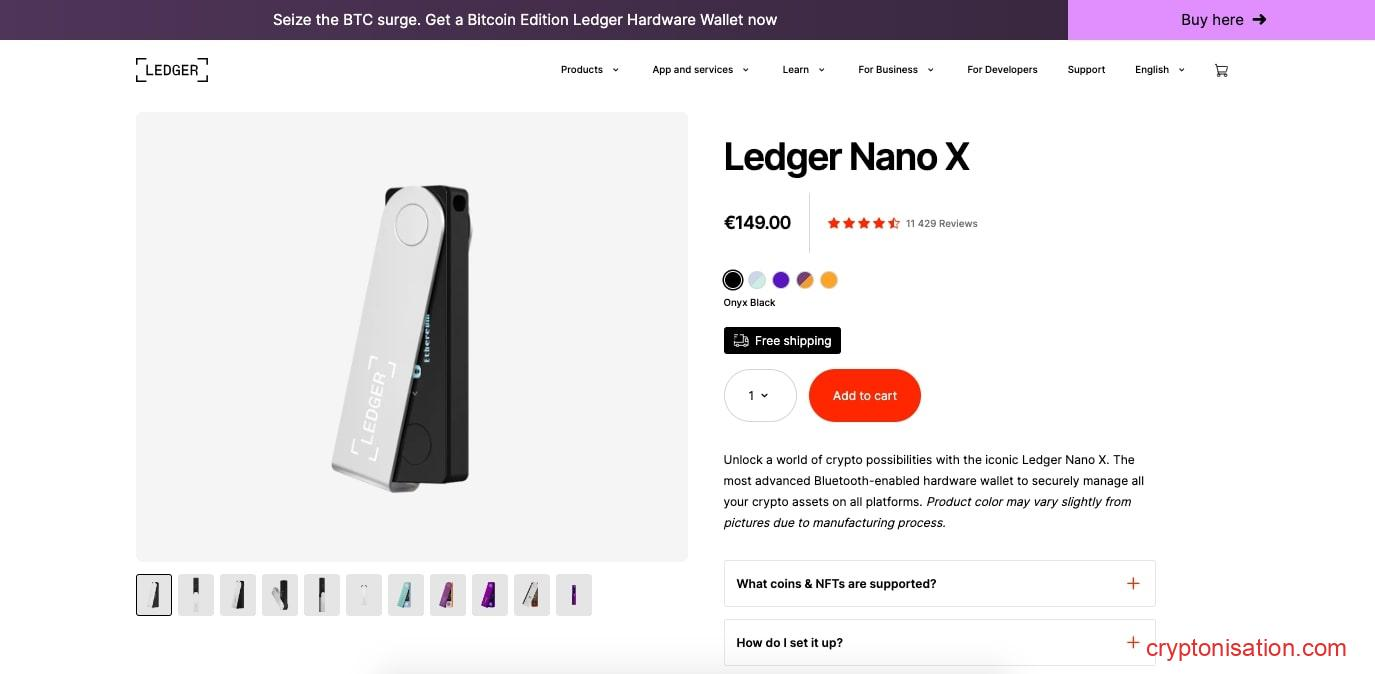Click the Add to cart button
Screen dimensions: 1375x674
click(x=864, y=395)
